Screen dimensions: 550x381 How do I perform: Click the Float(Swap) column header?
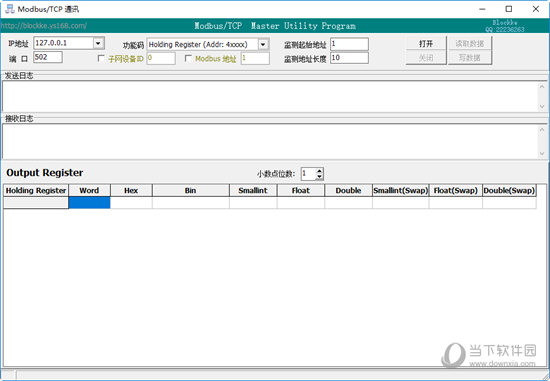pyautogui.click(x=456, y=190)
